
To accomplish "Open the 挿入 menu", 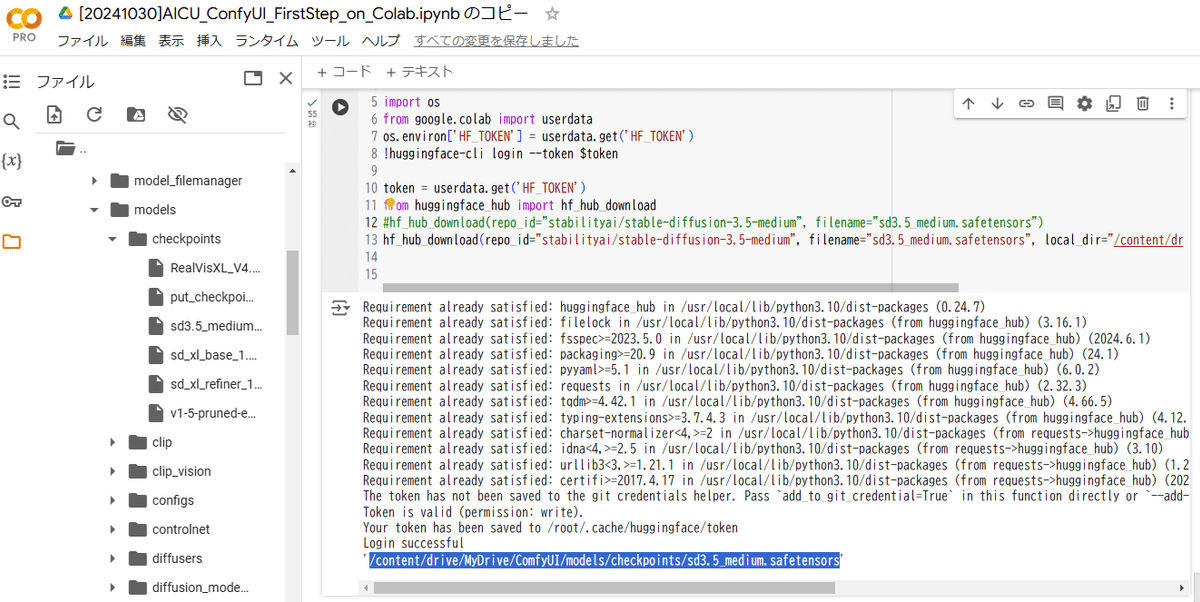I will point(209,41).
